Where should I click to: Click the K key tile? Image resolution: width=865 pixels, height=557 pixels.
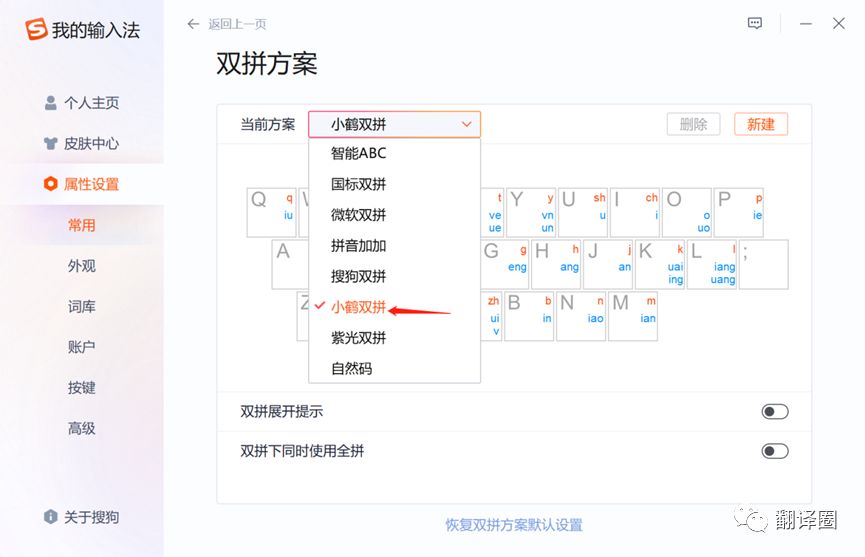click(660, 264)
